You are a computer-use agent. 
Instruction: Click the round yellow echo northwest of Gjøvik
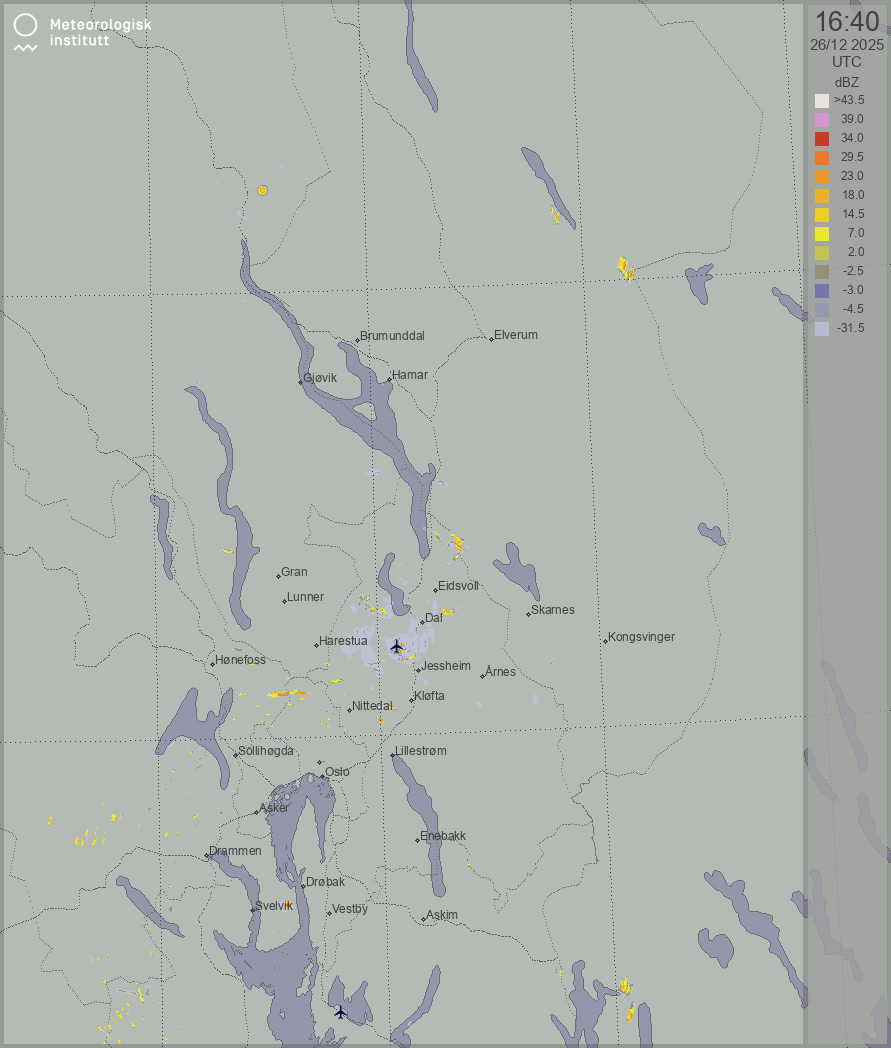pos(262,190)
